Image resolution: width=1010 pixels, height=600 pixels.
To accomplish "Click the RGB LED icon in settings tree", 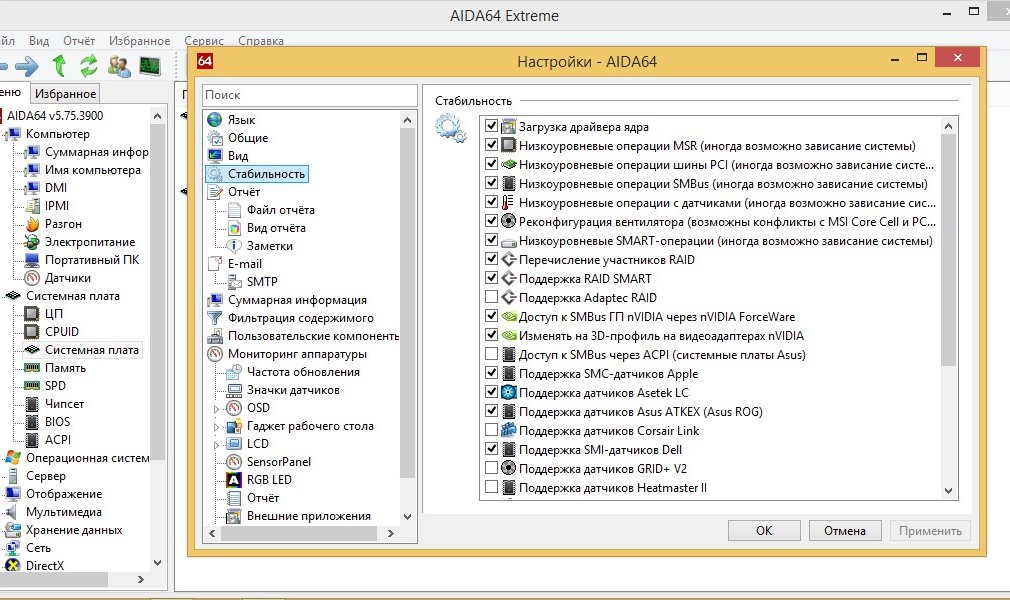I will coord(234,480).
